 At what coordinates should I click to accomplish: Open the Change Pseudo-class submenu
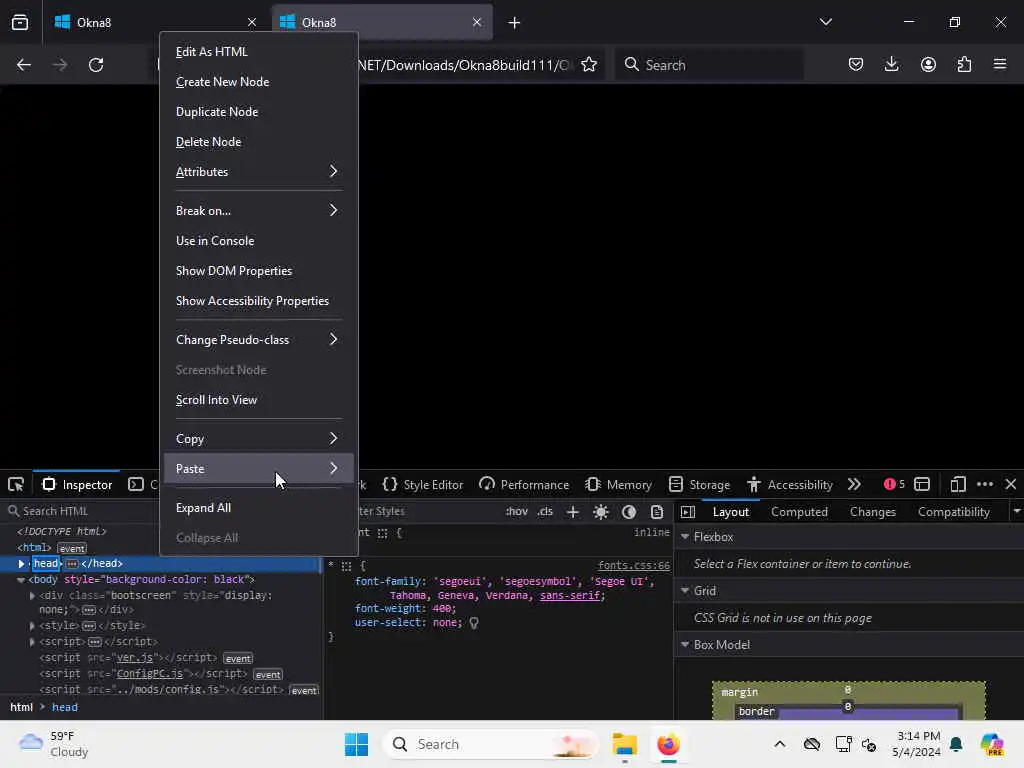259,340
